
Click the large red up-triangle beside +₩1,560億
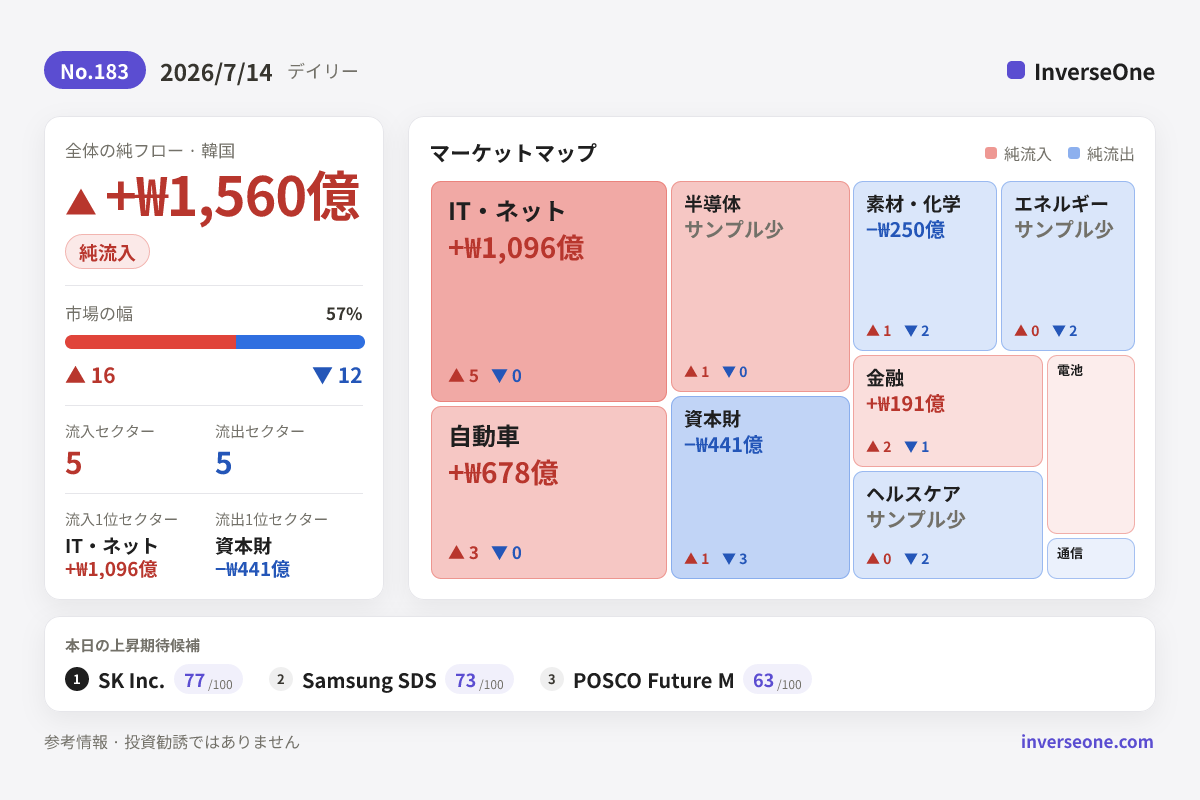coord(81,201)
